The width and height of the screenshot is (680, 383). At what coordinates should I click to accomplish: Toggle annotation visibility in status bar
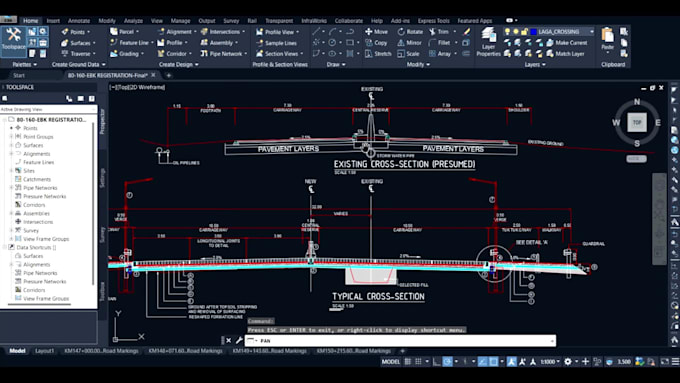point(512,361)
